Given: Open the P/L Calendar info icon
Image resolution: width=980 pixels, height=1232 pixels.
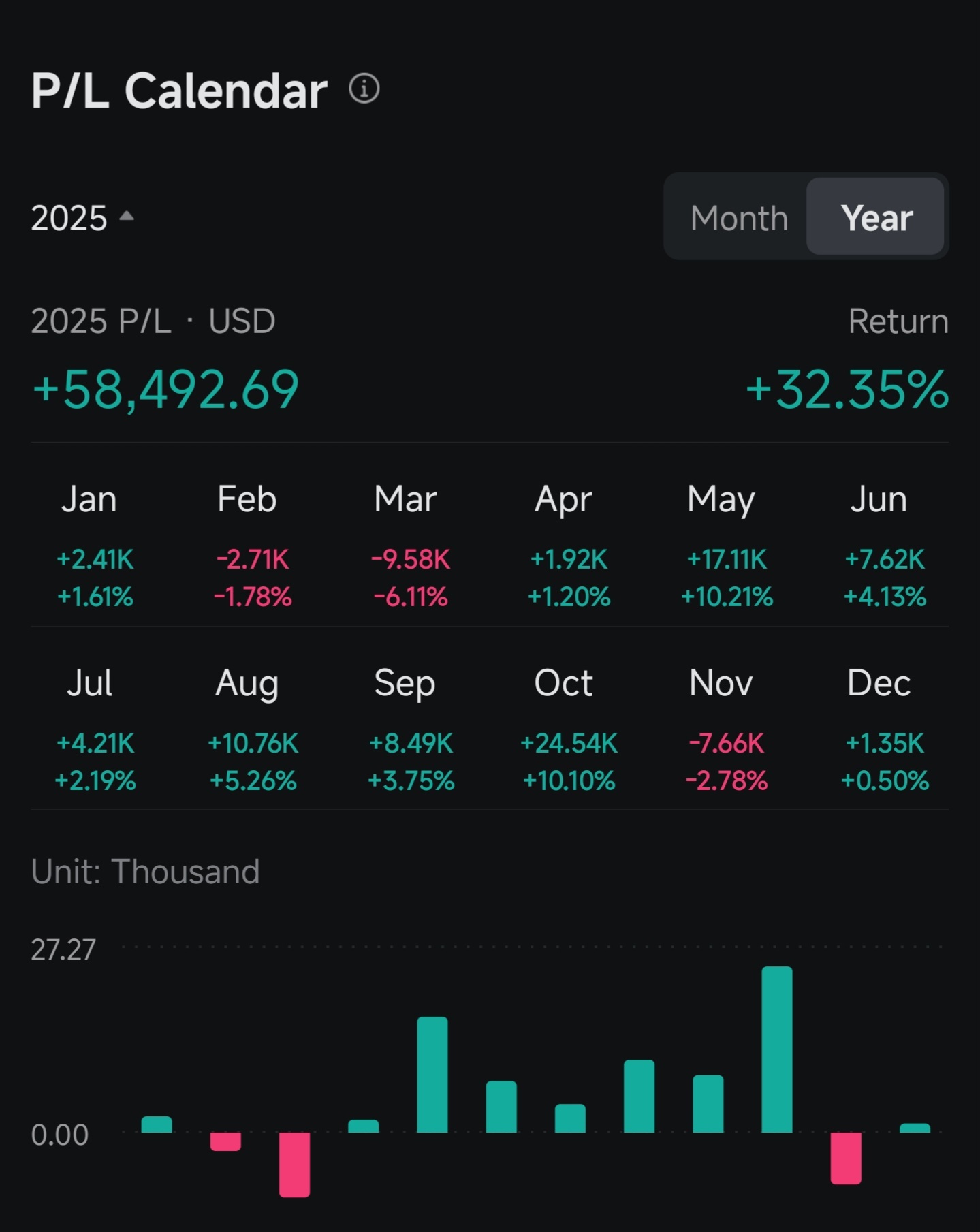Looking at the screenshot, I should 364,89.
